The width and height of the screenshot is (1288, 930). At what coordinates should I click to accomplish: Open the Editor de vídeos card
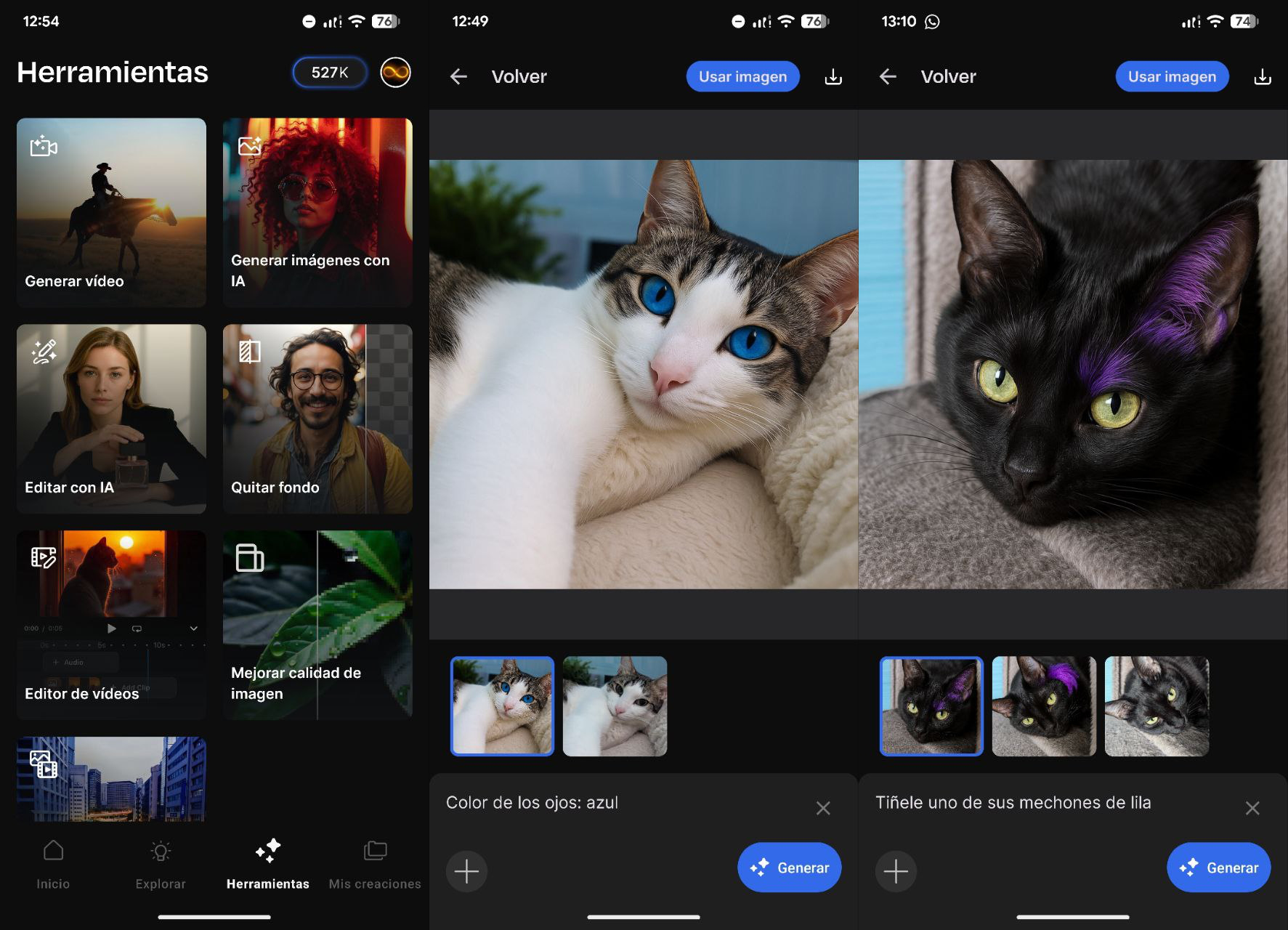click(111, 625)
